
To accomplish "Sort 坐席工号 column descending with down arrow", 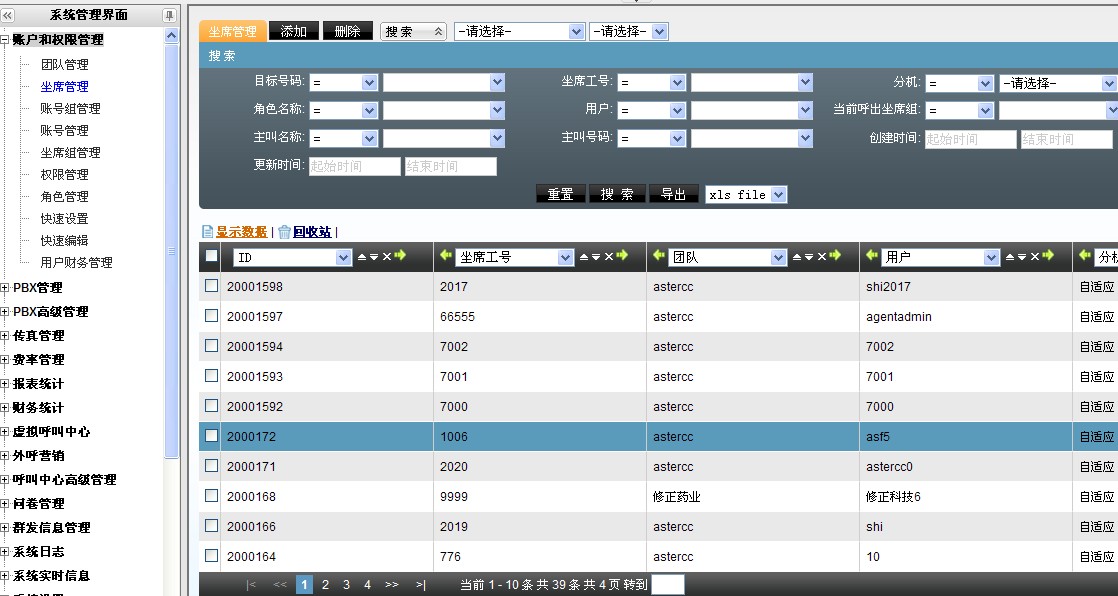I will tap(597, 257).
